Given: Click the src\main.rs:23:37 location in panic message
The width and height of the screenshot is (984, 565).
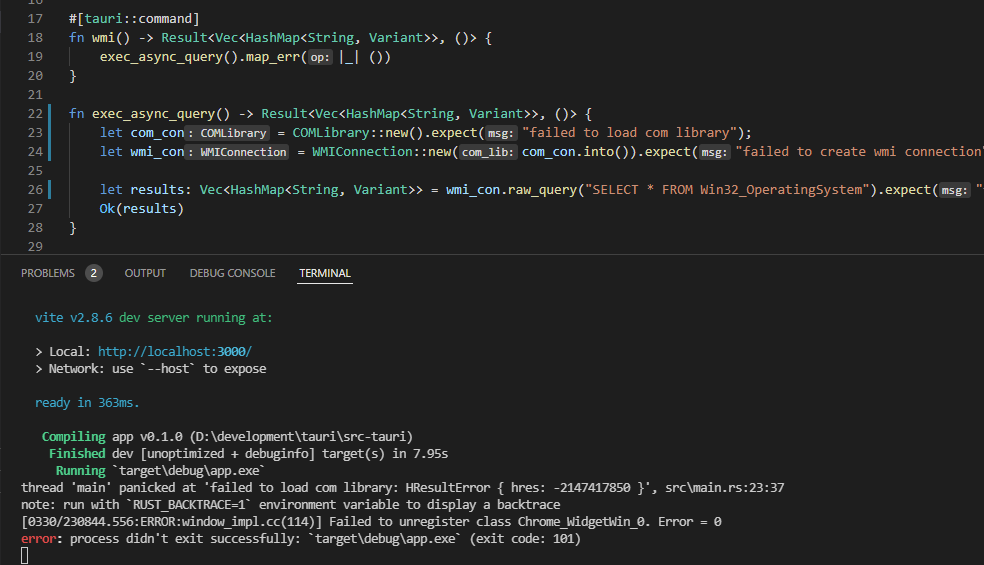Looking at the screenshot, I should click(x=725, y=488).
